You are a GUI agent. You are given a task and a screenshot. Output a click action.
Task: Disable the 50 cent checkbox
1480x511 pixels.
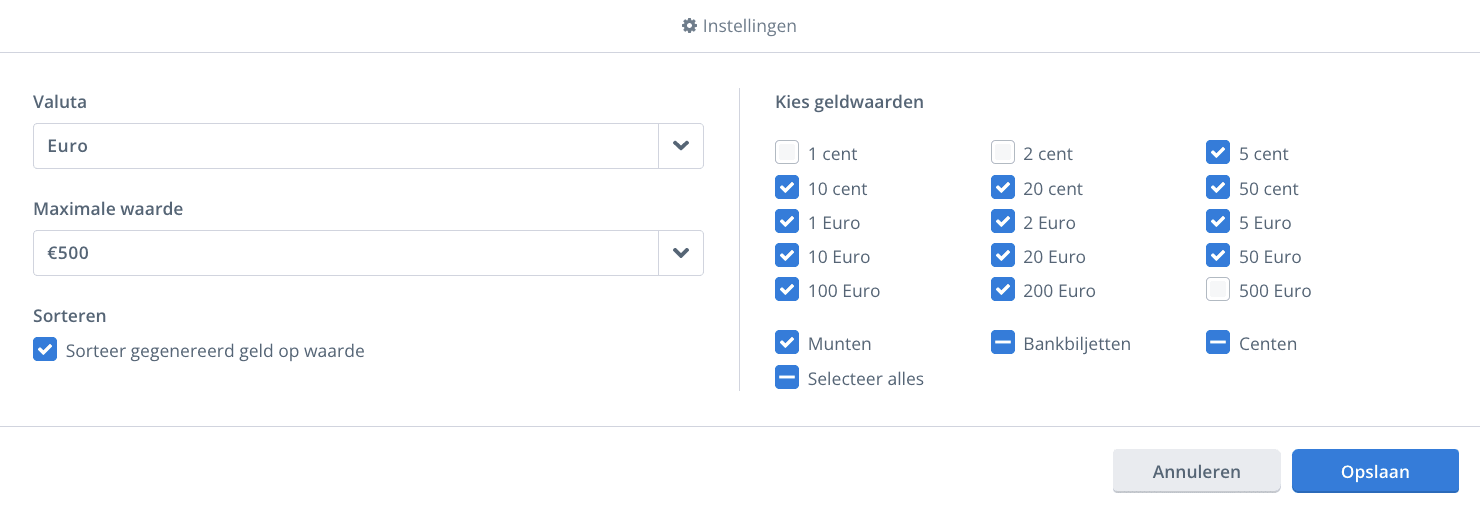(x=1218, y=187)
